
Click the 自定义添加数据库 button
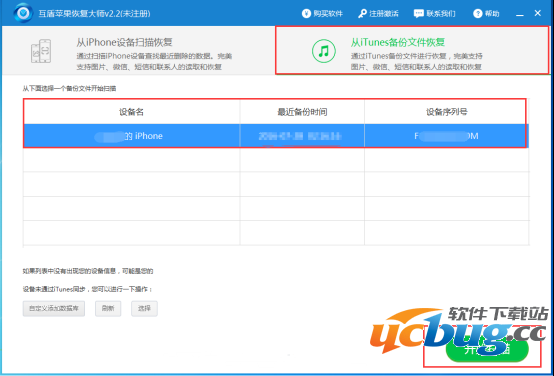54,309
